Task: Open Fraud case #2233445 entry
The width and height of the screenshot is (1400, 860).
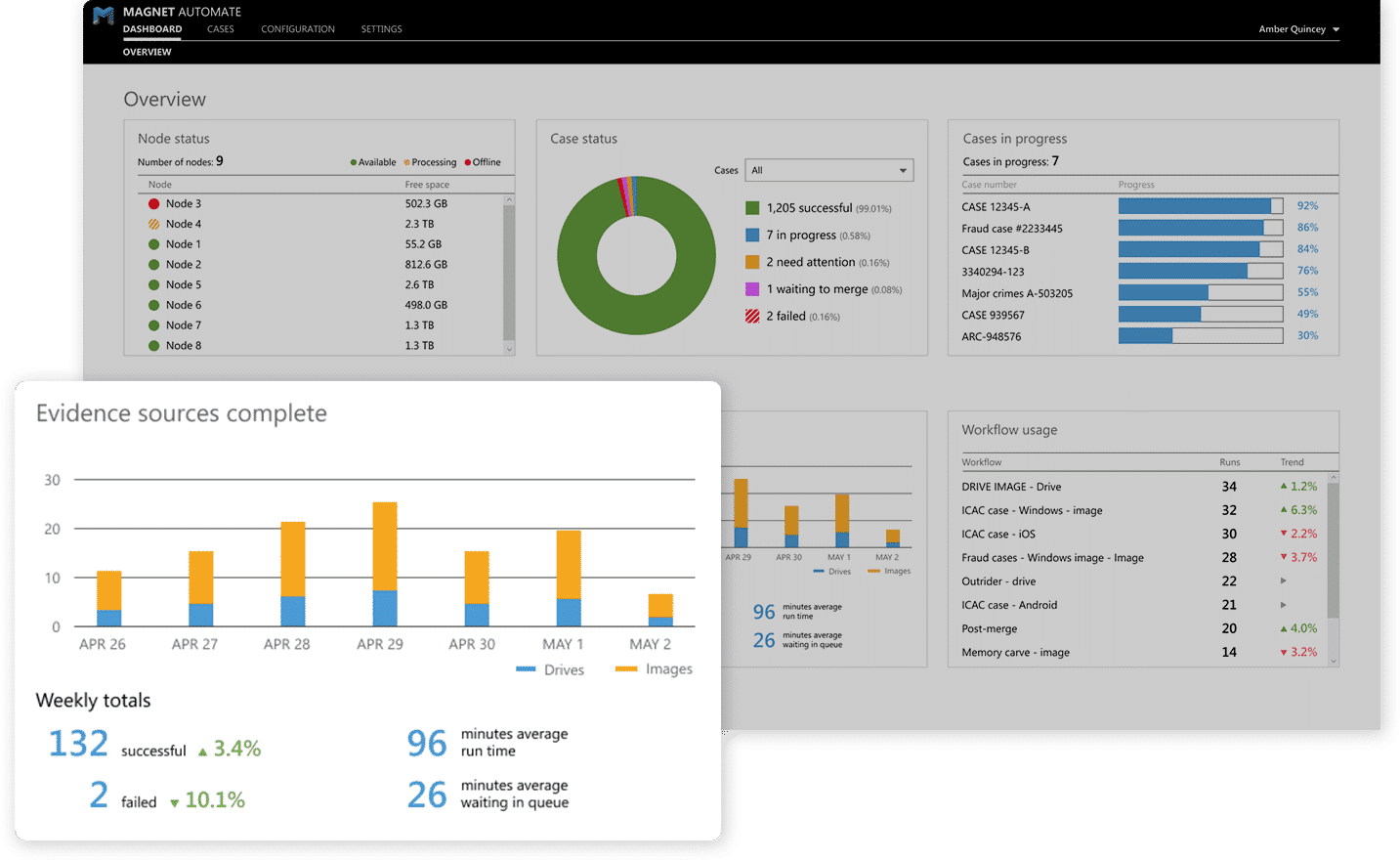Action: [x=1011, y=229]
